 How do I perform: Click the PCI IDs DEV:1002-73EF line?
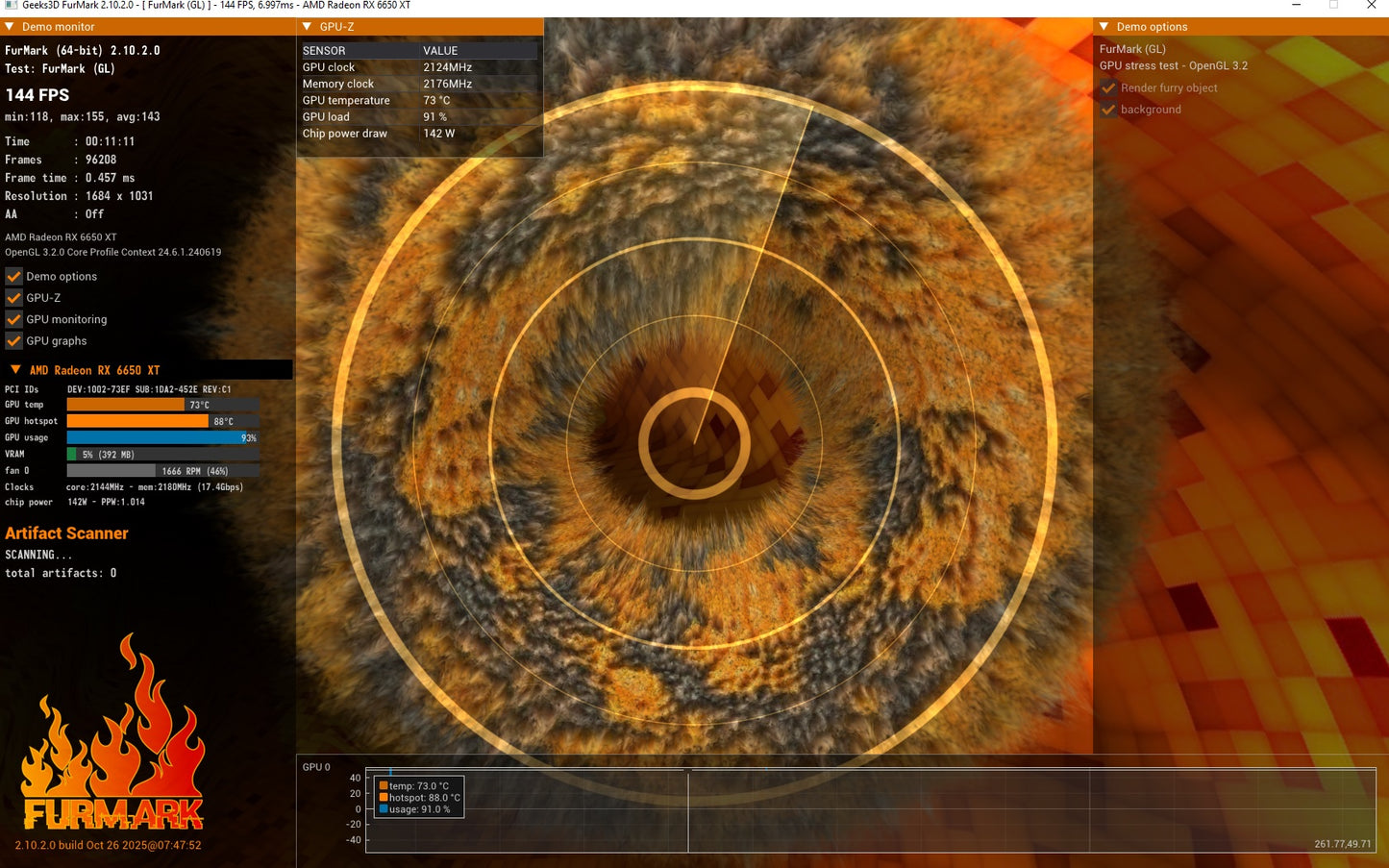coord(118,389)
